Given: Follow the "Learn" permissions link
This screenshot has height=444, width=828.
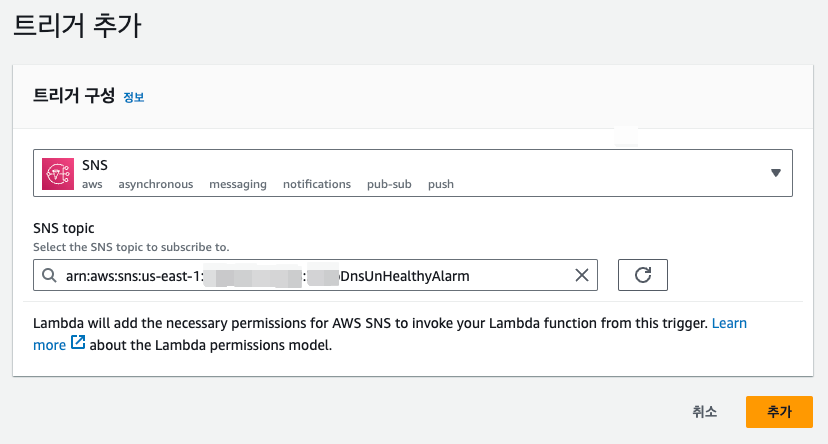Looking at the screenshot, I should (729, 323).
